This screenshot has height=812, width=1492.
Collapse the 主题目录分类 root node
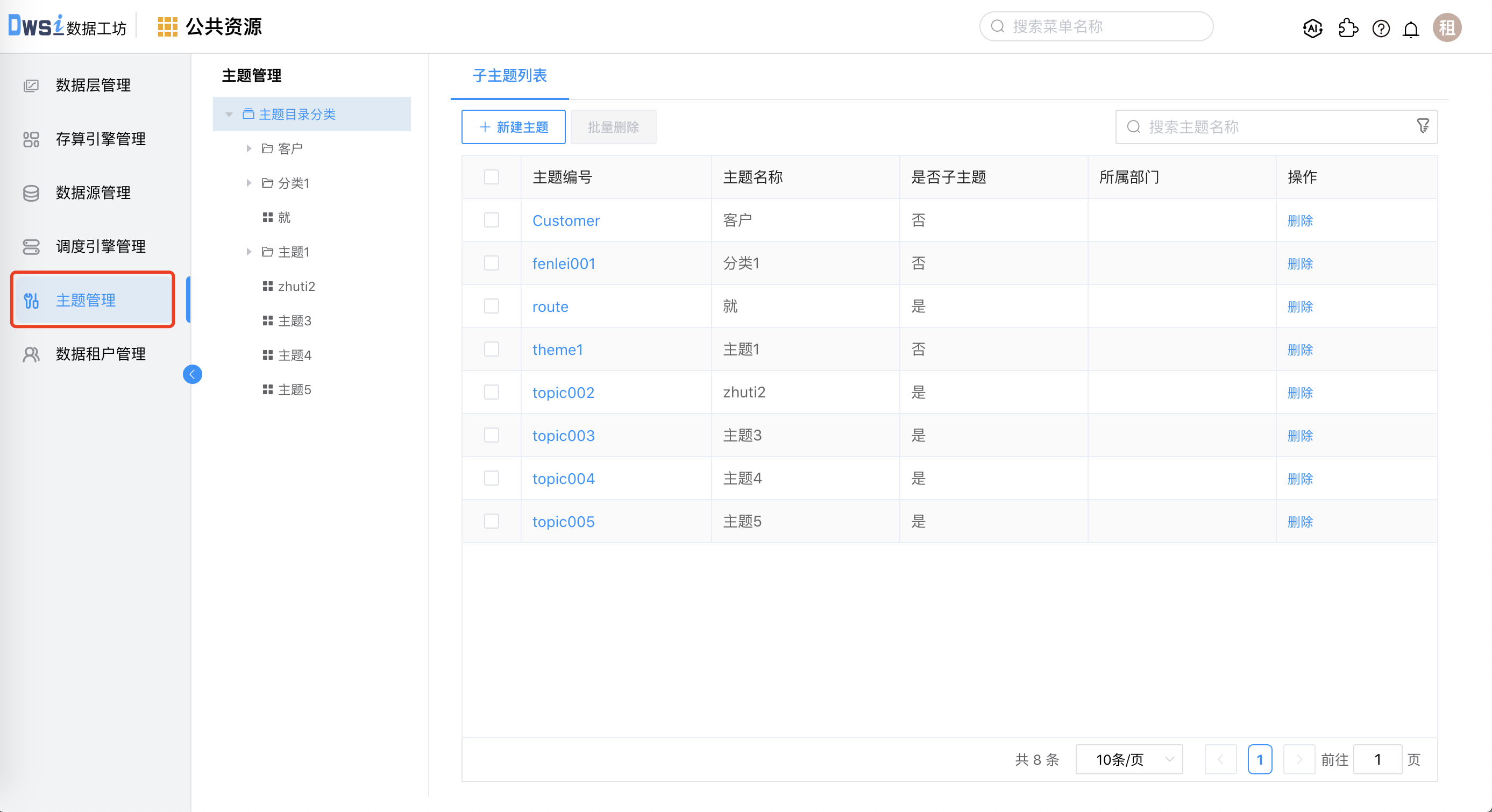(228, 114)
